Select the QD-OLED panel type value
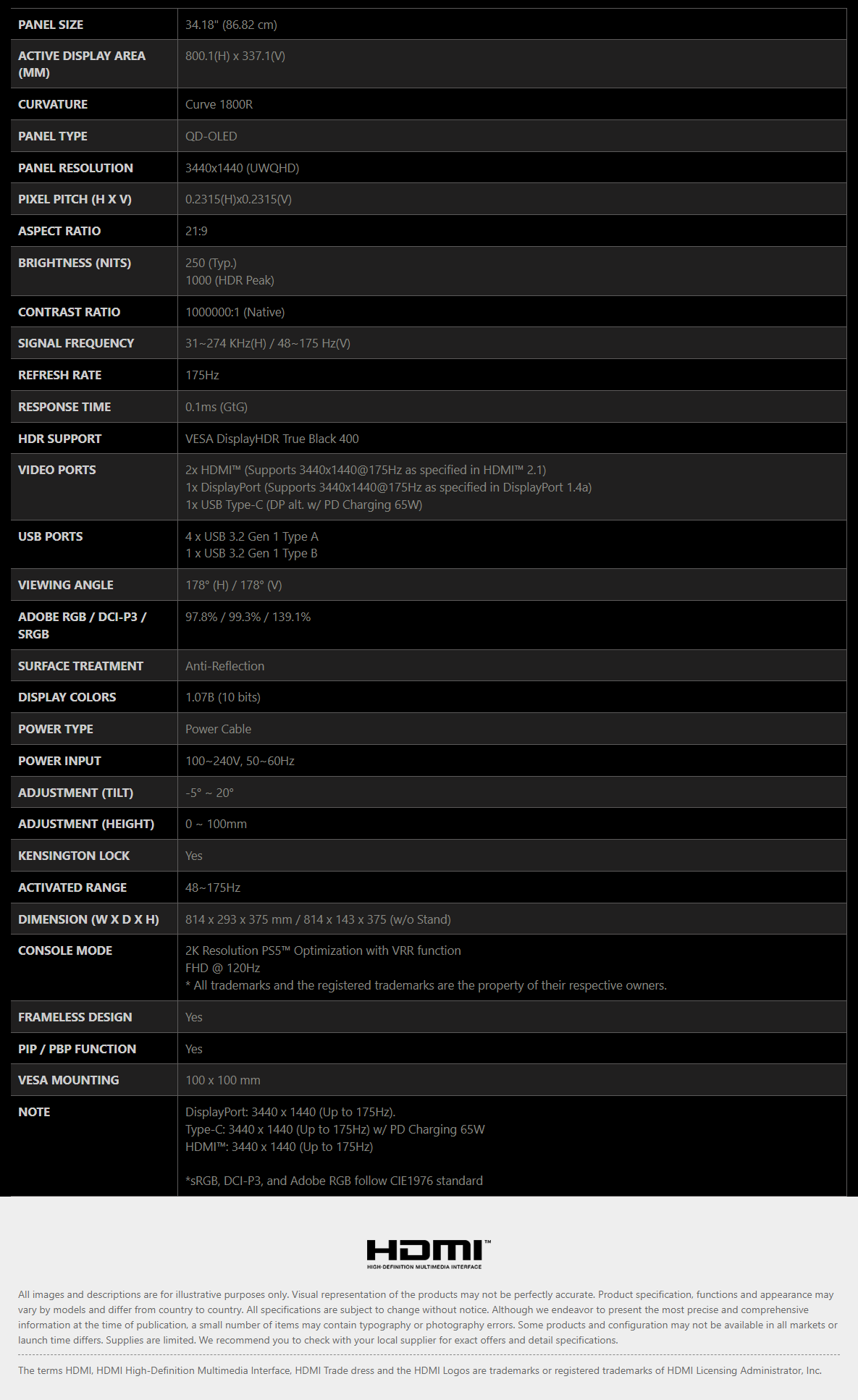This screenshot has height=1400, width=858. (211, 136)
